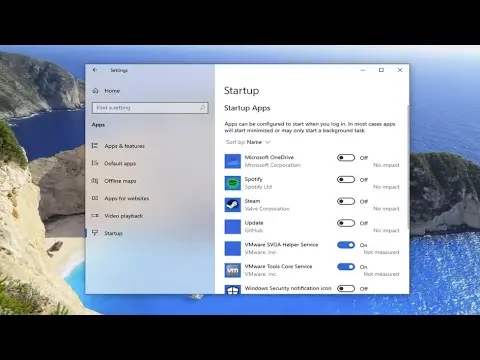This screenshot has height=360, width=480.
Task: Click the VMware Tools Core Service label
Action: coord(278,266)
